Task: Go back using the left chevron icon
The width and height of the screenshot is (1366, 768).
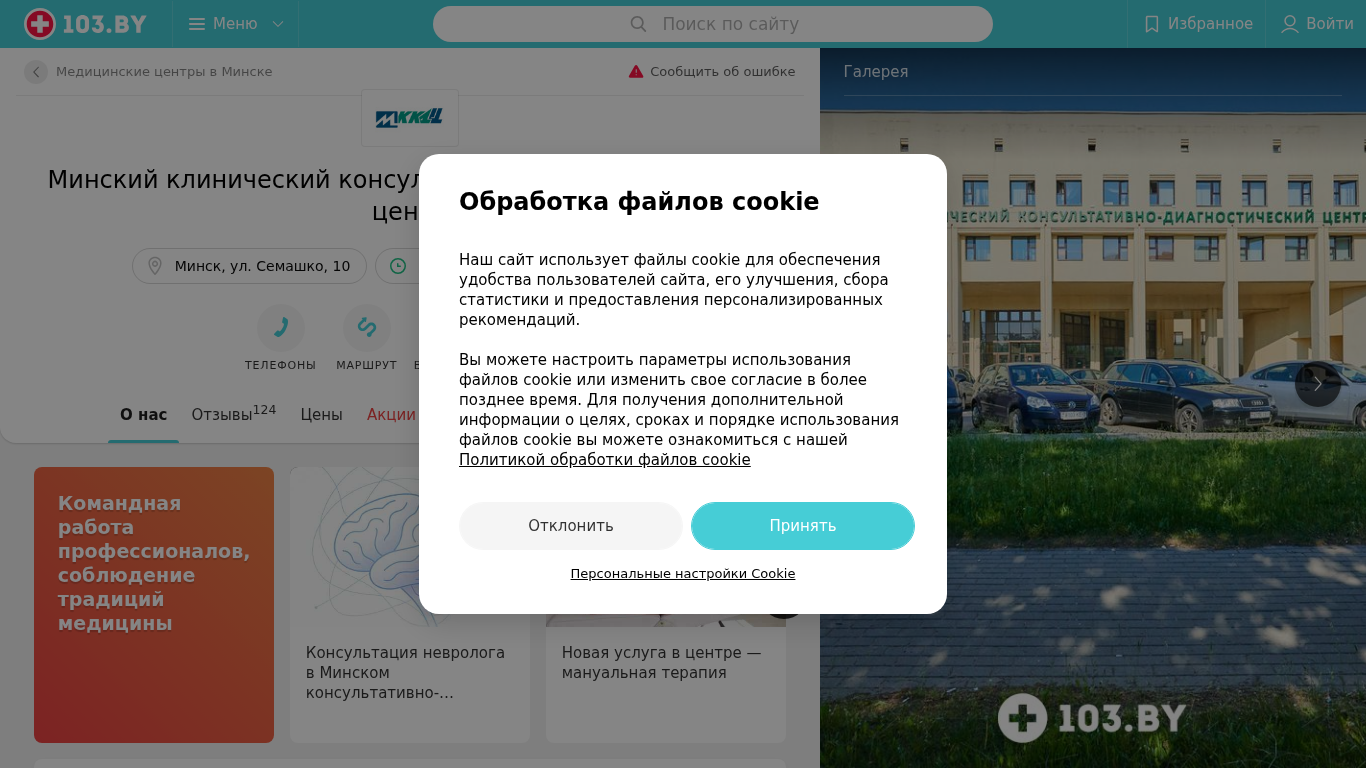Action: point(36,72)
